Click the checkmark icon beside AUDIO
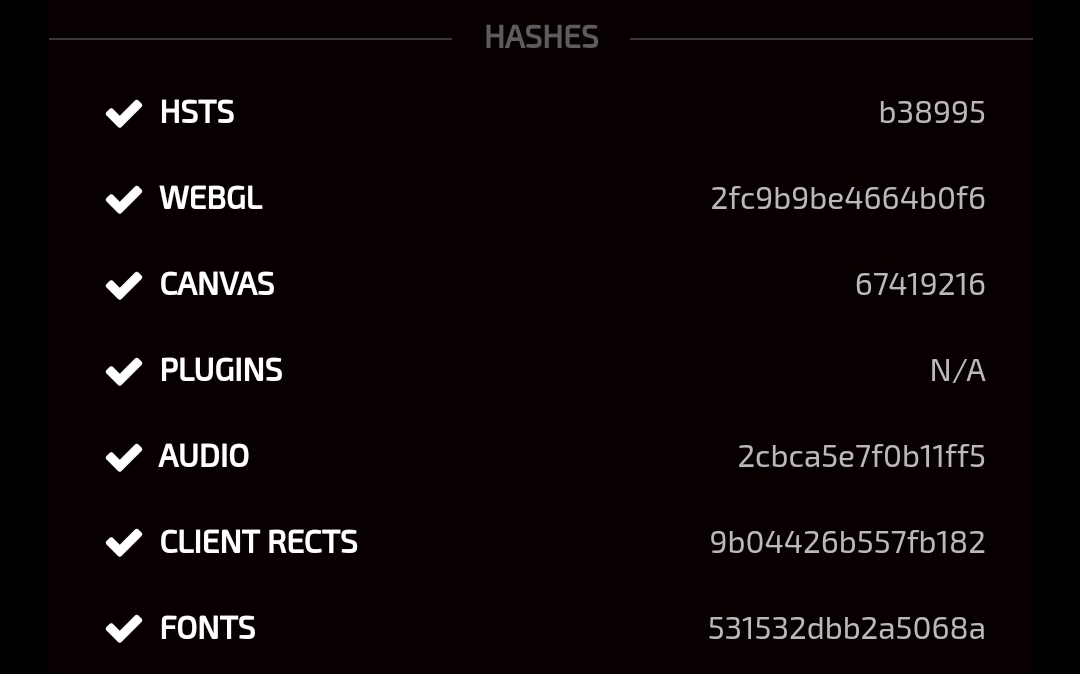The width and height of the screenshot is (1080, 674). click(x=124, y=457)
